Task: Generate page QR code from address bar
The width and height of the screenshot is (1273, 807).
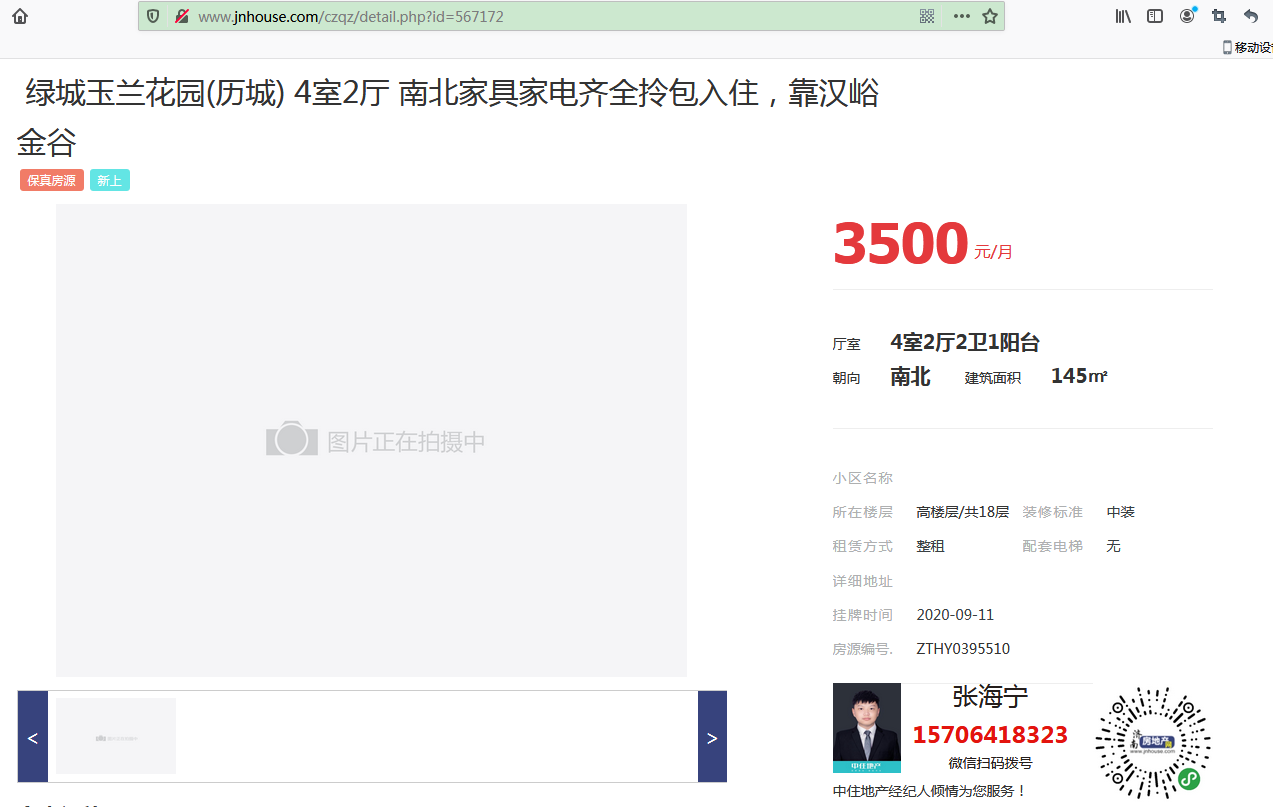Action: tap(927, 16)
